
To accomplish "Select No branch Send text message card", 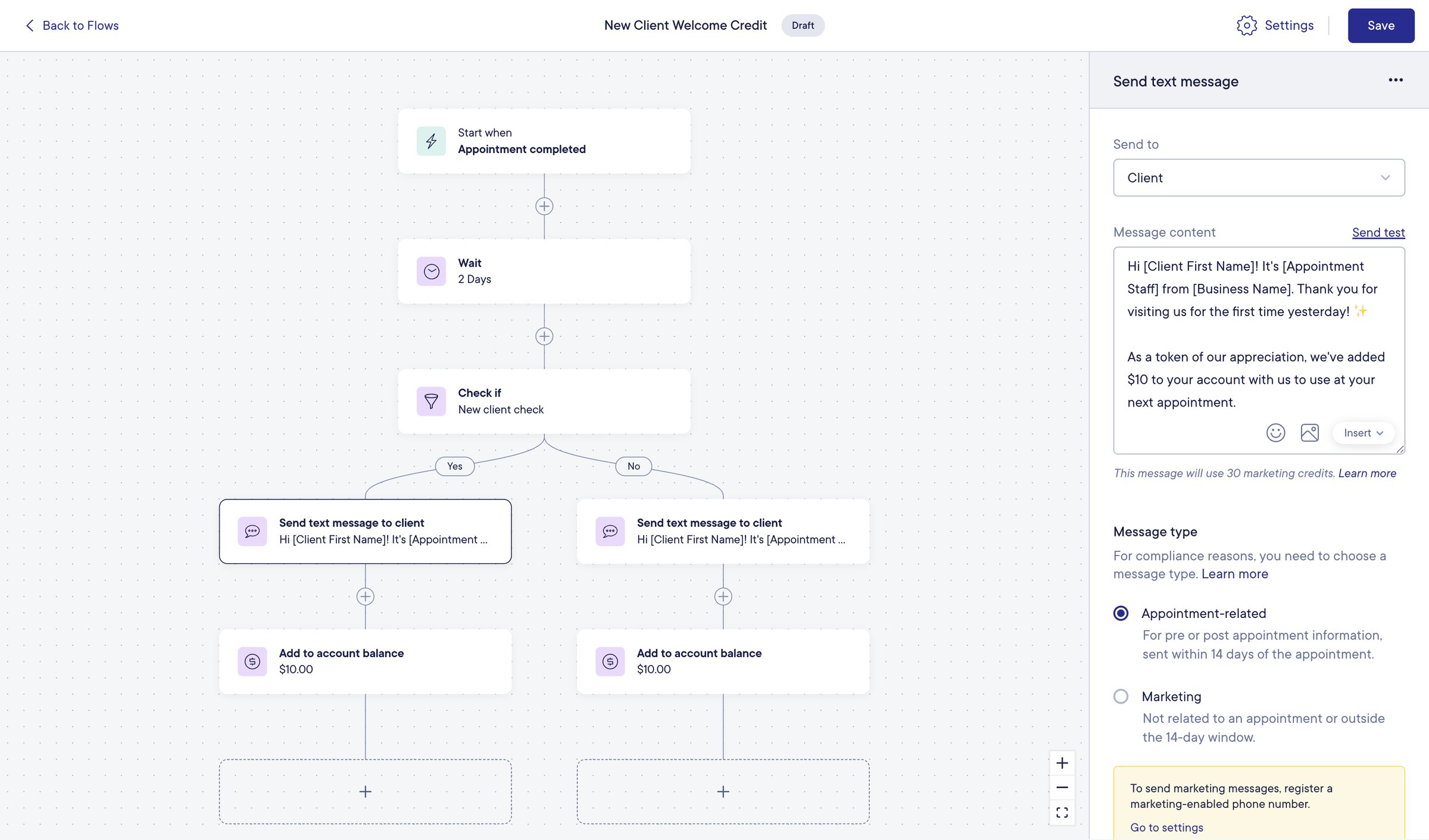I will coord(723,531).
